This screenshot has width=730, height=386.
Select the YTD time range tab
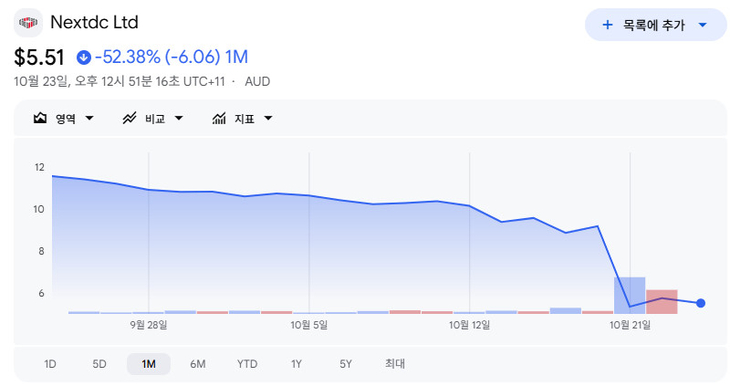(247, 364)
